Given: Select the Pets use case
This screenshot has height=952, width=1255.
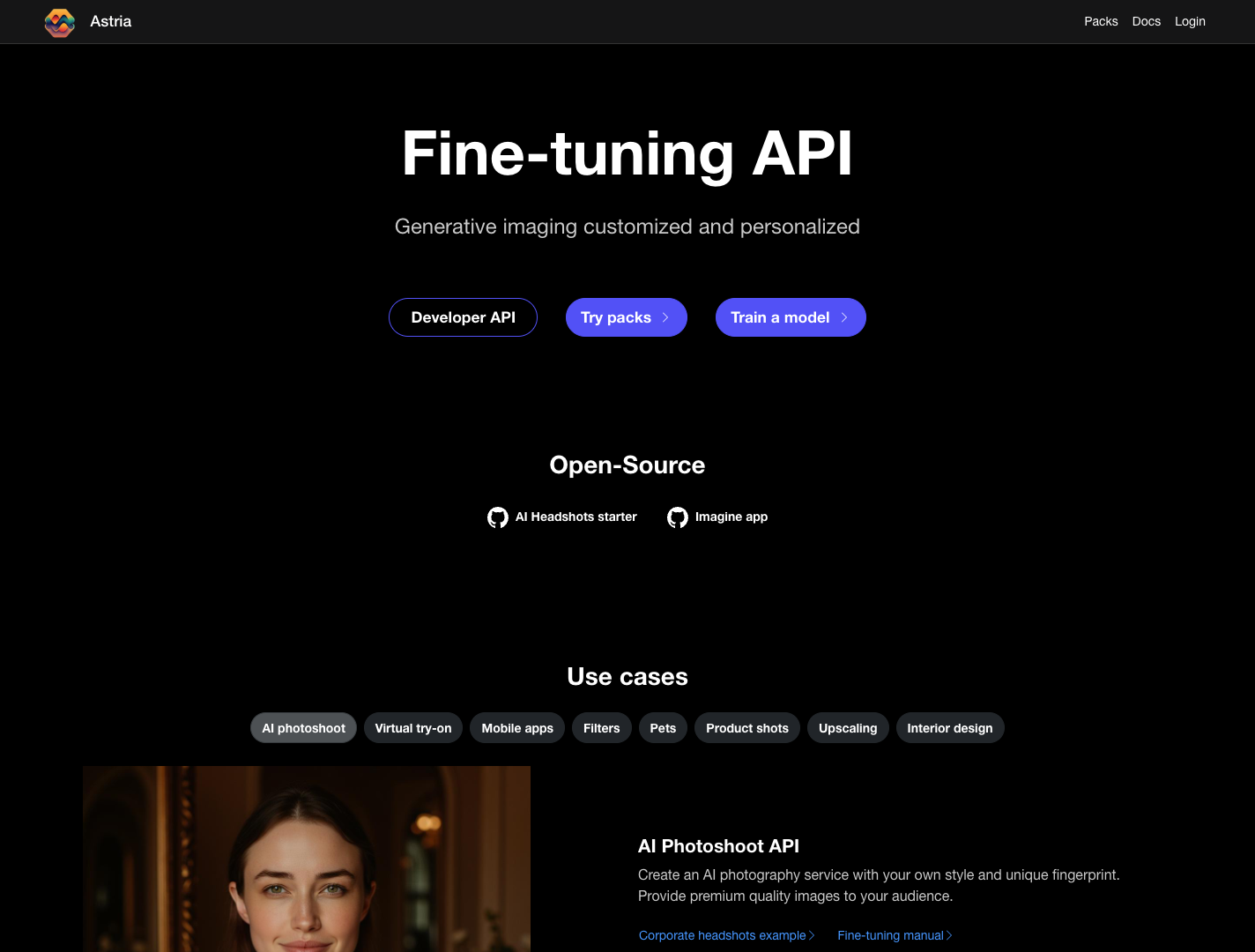Looking at the screenshot, I should (663, 728).
